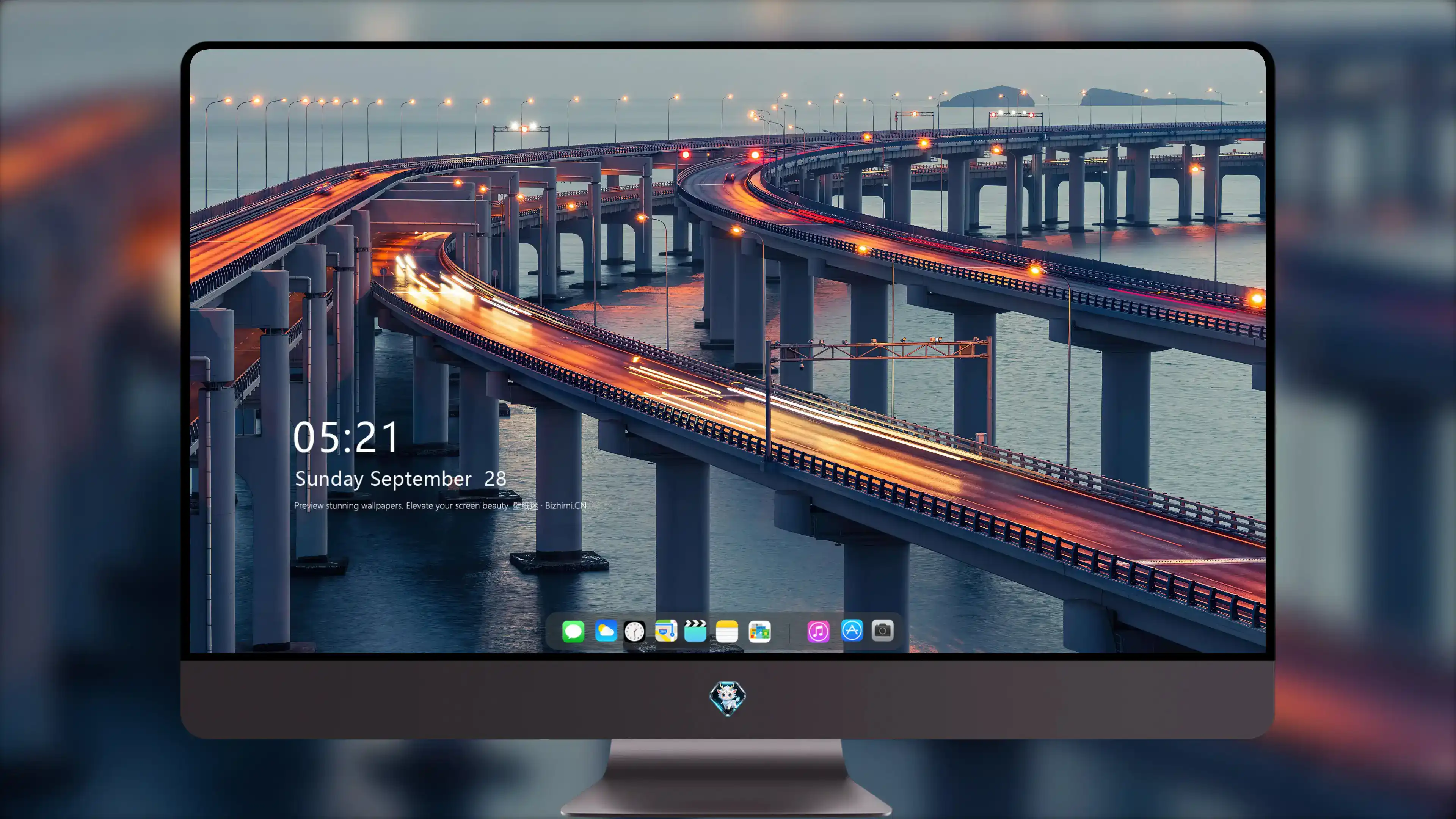Click the dragon logo on monitor chin
The height and width of the screenshot is (819, 1456).
click(728, 698)
